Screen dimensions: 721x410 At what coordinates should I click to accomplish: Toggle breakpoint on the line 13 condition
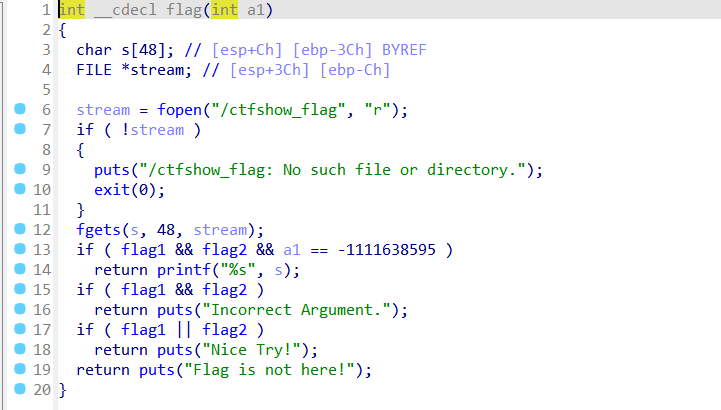20,249
